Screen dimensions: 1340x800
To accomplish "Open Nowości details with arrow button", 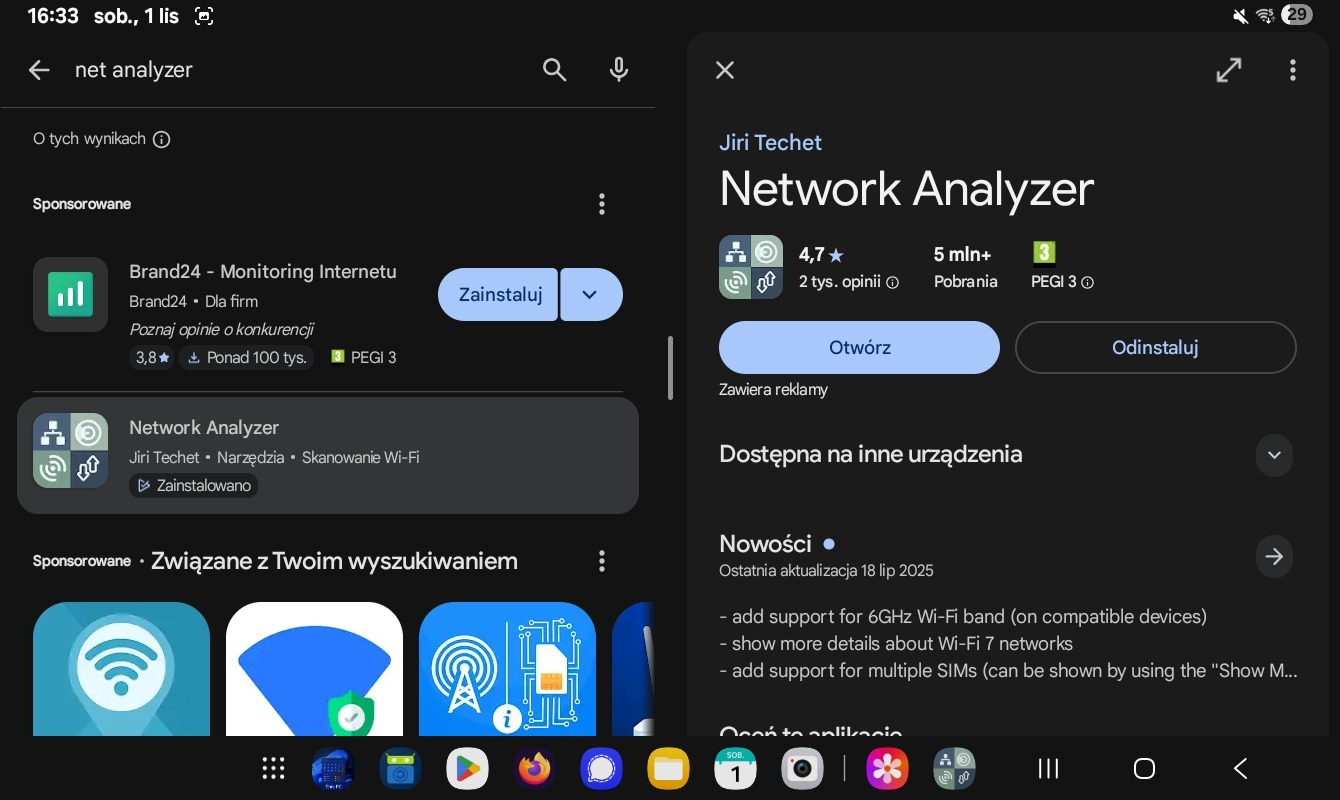I will [1273, 556].
